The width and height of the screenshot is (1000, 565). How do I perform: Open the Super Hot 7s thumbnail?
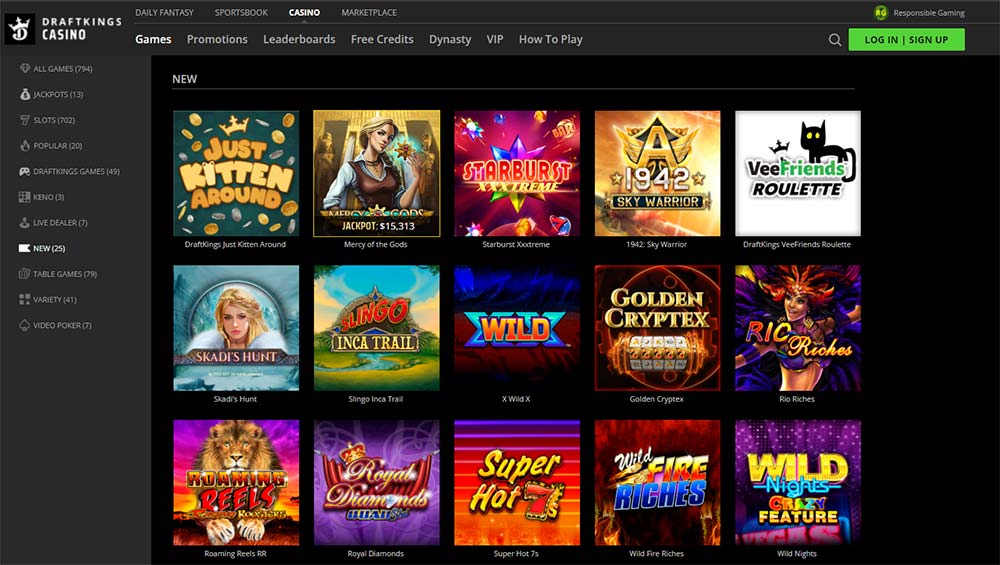pos(517,483)
